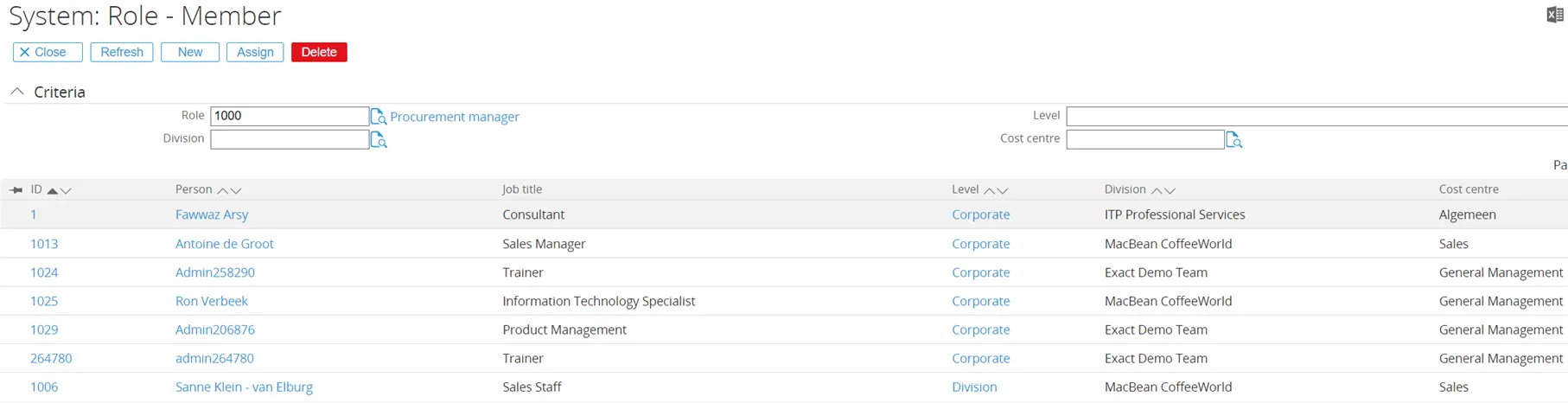Create a new entry with New button

pos(190,52)
